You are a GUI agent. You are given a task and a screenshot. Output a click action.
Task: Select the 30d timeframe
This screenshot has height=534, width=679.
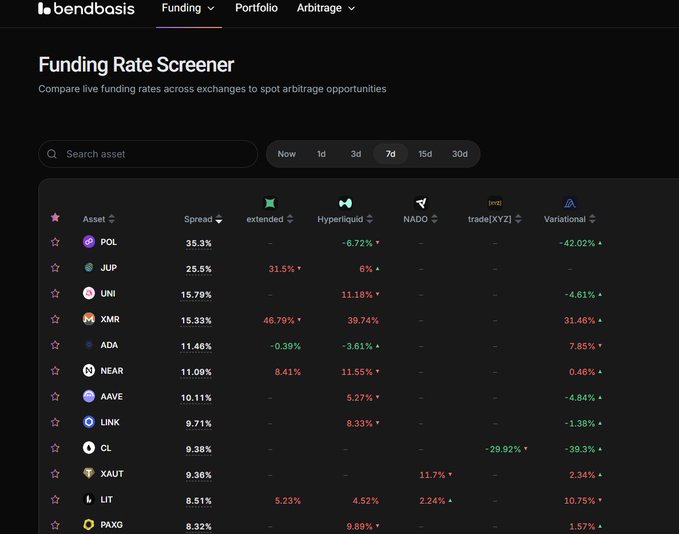click(x=460, y=154)
